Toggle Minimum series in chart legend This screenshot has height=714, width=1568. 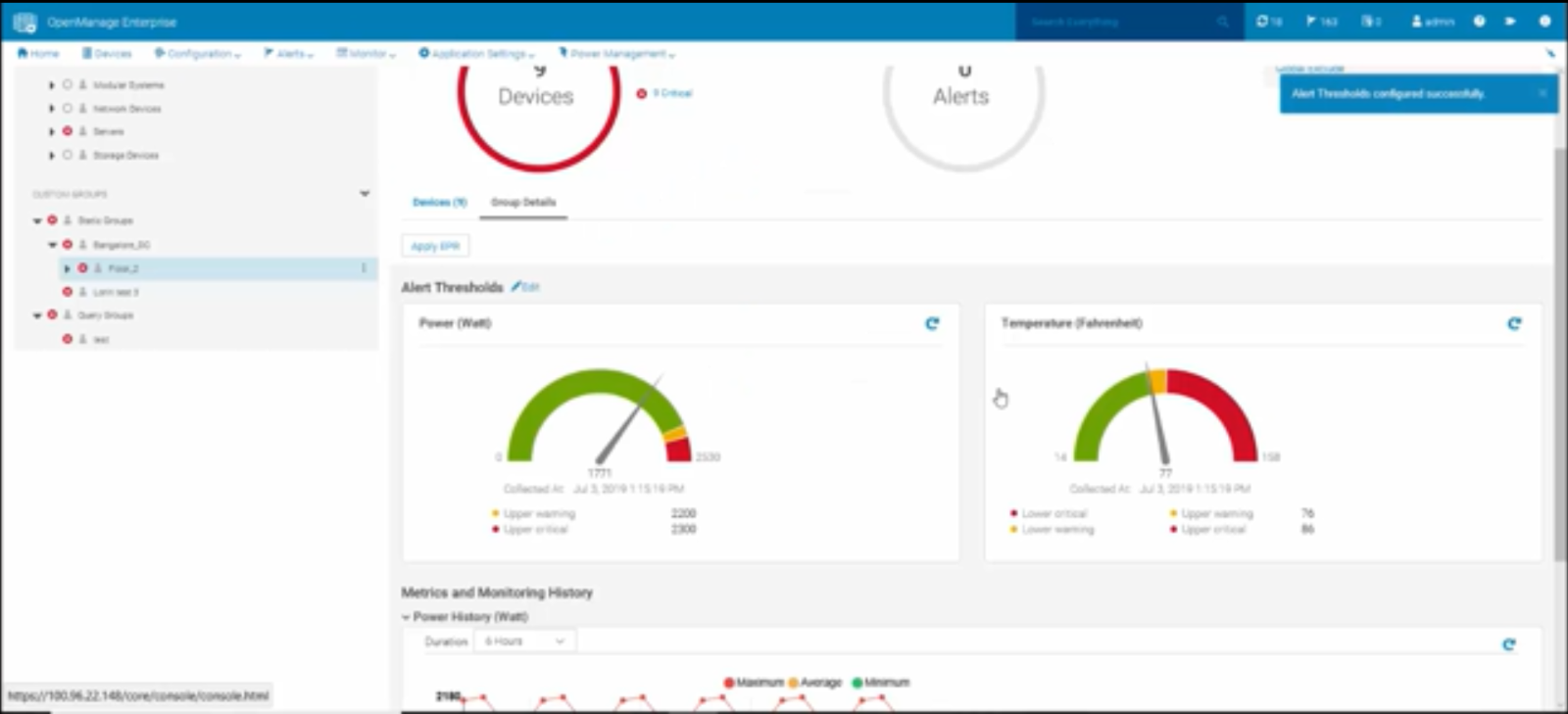tap(881, 683)
